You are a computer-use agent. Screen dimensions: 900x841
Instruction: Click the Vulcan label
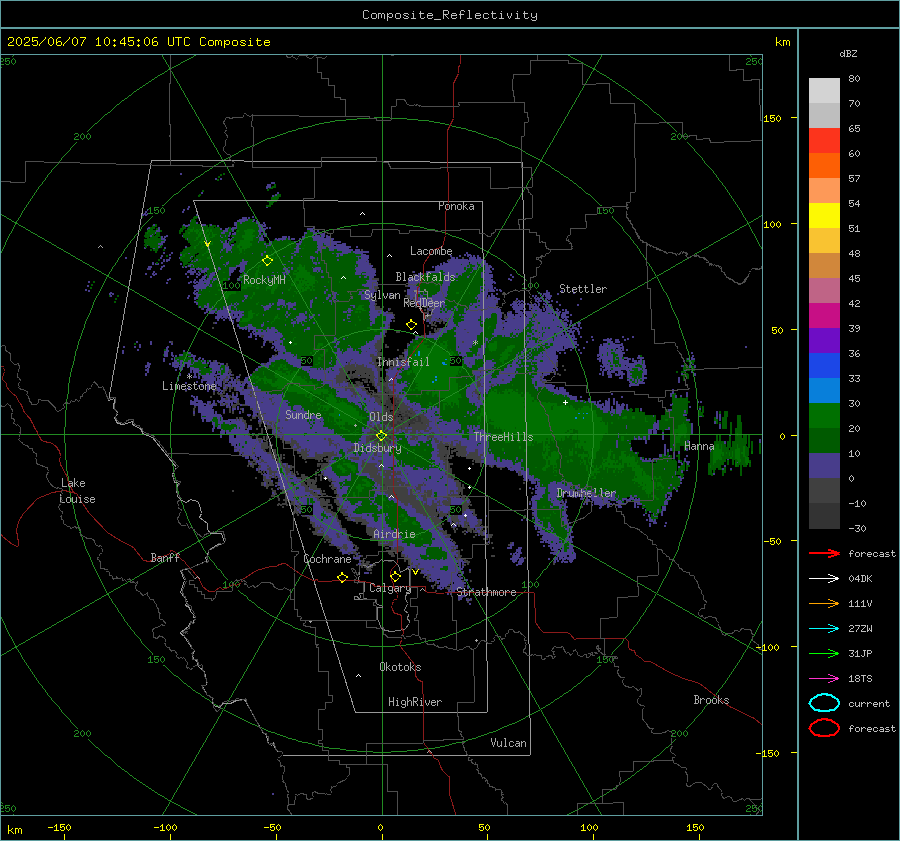point(509,743)
